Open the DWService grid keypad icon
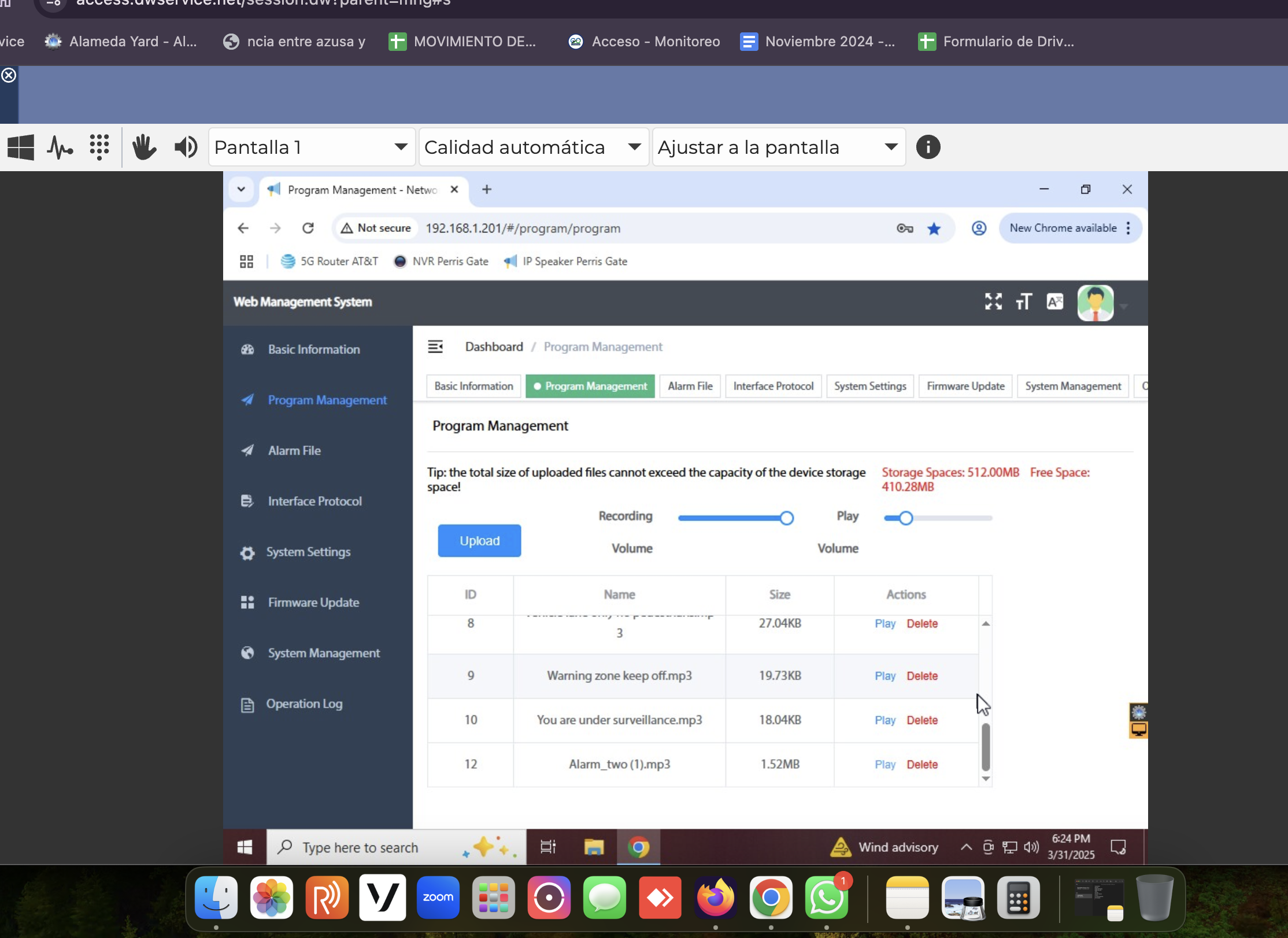Screen dimensions: 1288x938 pyautogui.click(x=99, y=147)
